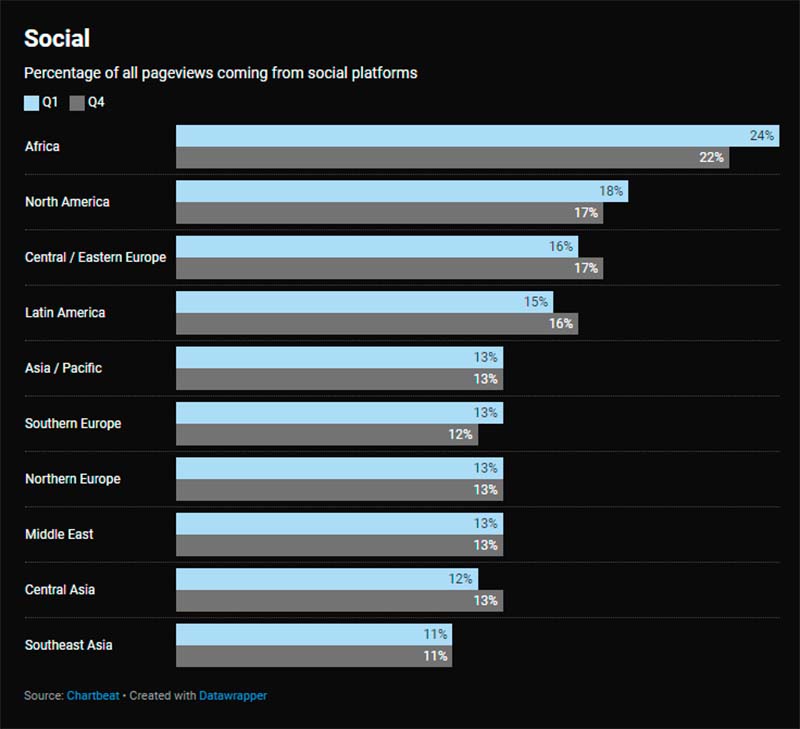
Task: Click the Northern Europe row label
Action: point(72,479)
